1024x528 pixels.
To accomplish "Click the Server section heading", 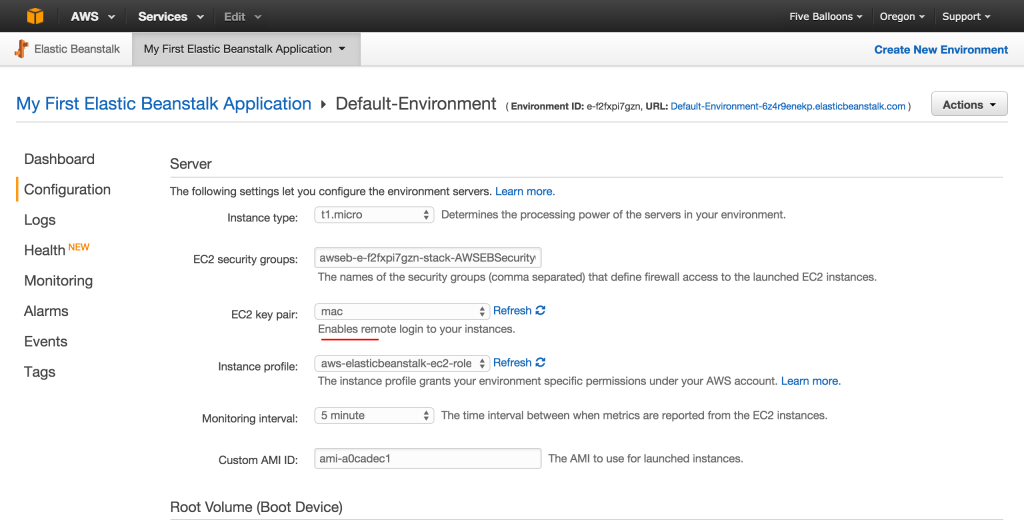I will [191, 164].
